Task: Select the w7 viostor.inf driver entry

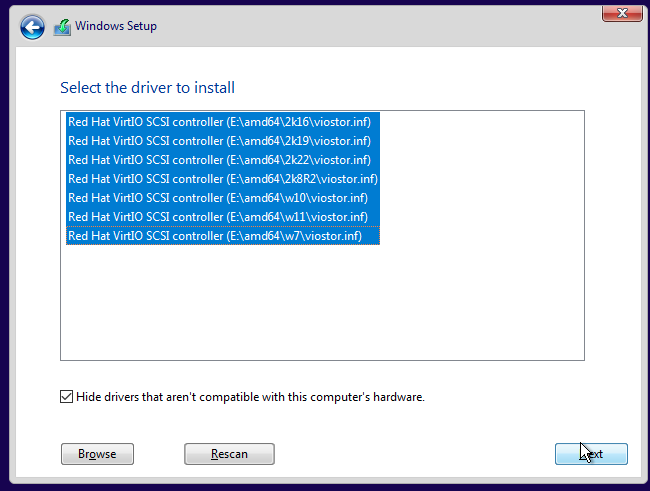Action: (x=215, y=236)
